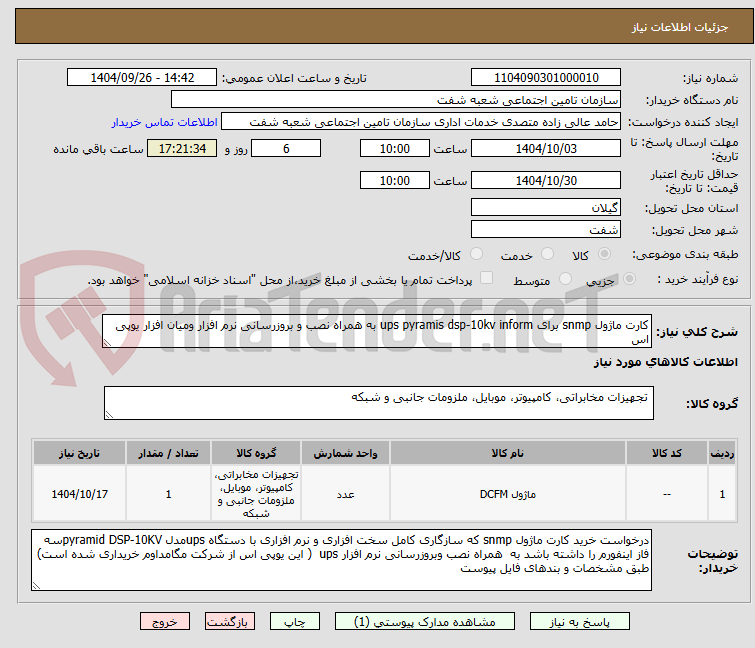Select the 'کالا/خدمت' radio button

tap(476, 254)
